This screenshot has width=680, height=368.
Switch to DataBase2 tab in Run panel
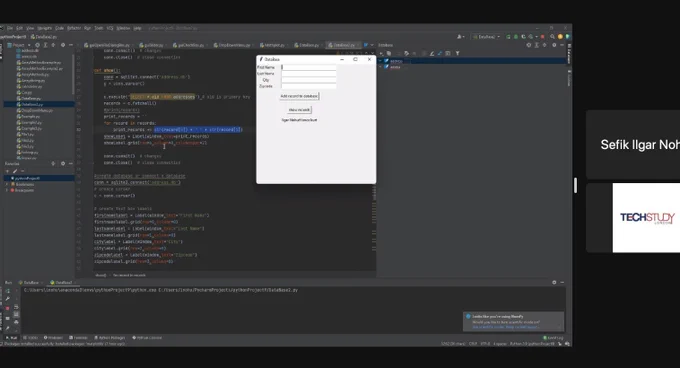62,283
